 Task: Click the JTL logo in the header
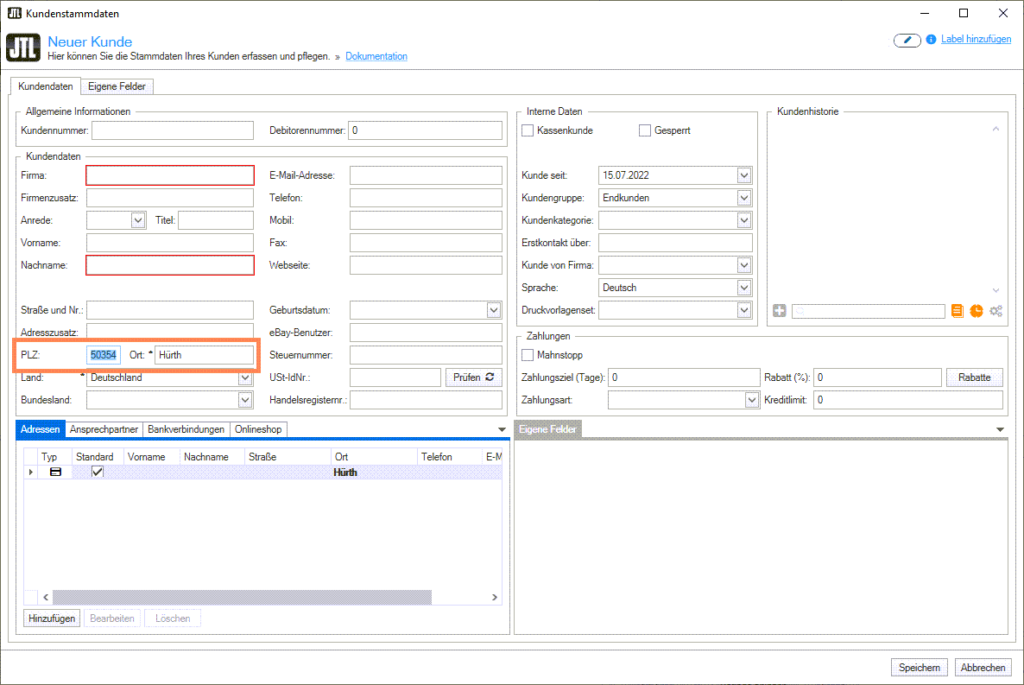tap(23, 48)
